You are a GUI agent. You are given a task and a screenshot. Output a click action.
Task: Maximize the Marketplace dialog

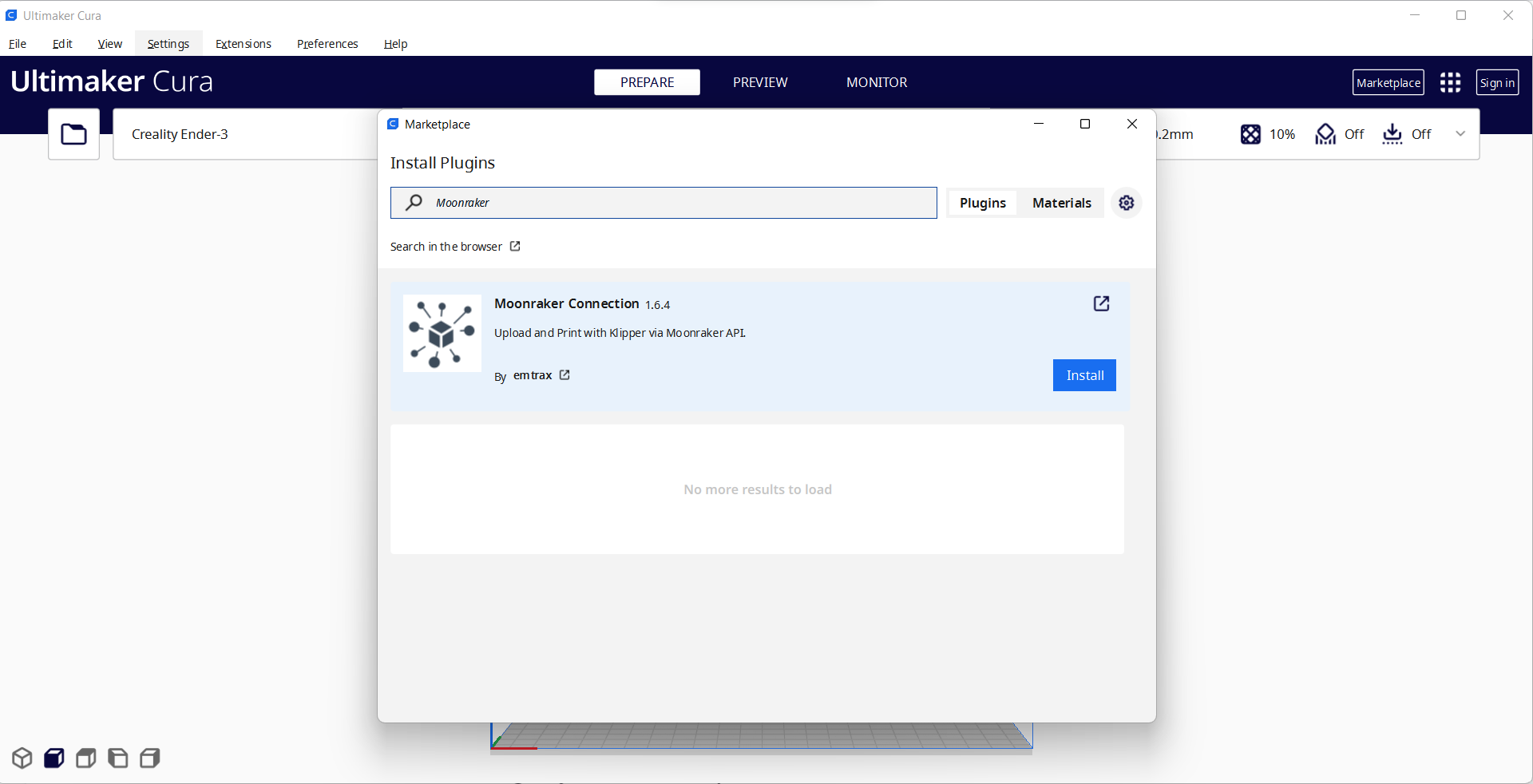point(1085,124)
